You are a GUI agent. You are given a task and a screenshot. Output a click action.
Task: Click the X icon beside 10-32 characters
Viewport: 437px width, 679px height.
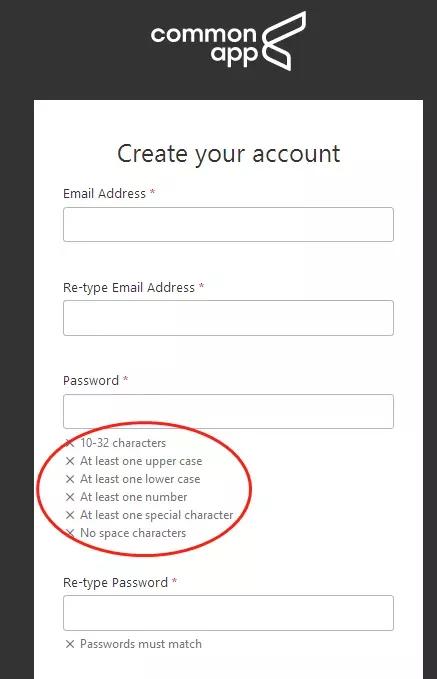[70, 443]
